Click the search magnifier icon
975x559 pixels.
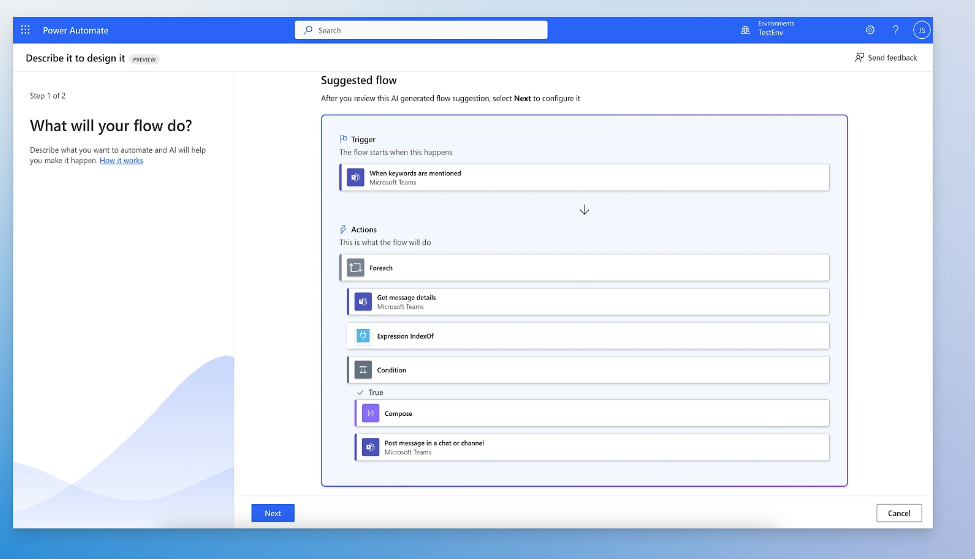[x=308, y=30]
